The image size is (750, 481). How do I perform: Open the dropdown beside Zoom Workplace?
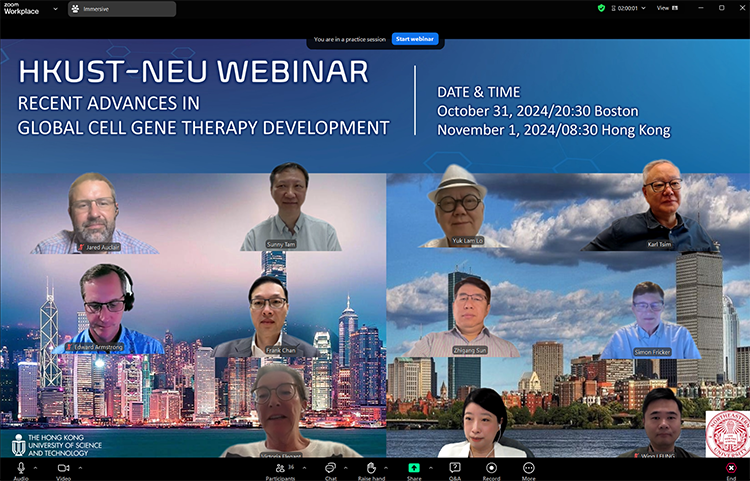coord(55,9)
